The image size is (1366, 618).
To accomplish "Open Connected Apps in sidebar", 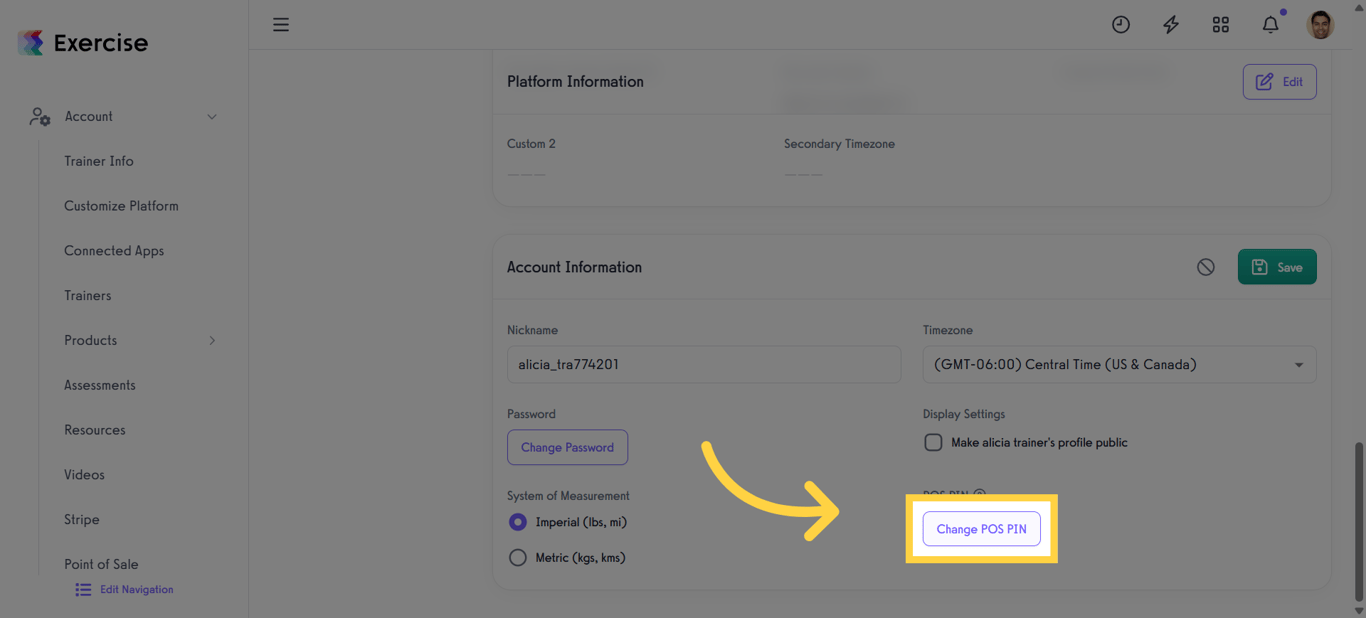I will point(114,251).
